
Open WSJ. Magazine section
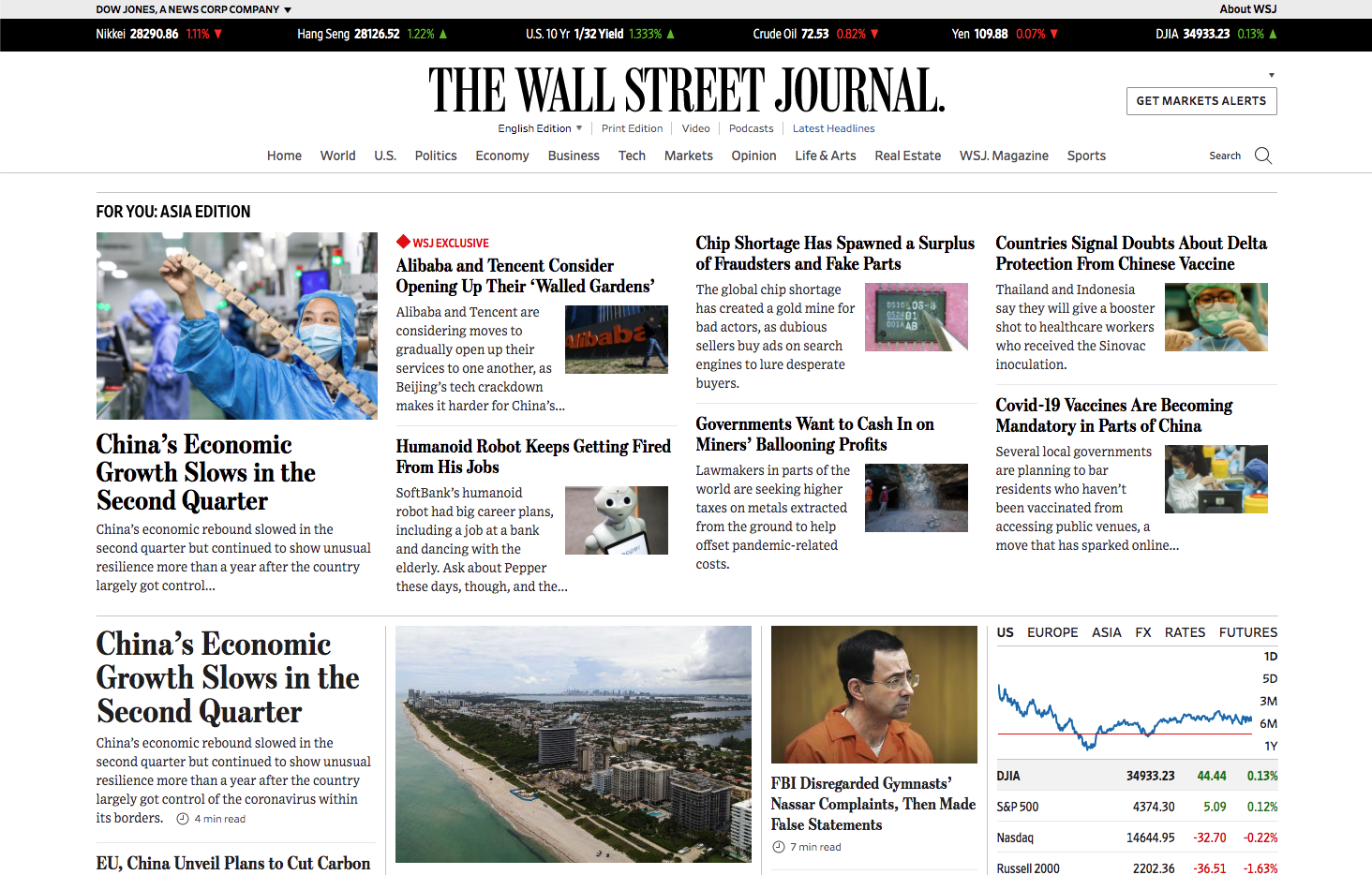pos(1004,156)
